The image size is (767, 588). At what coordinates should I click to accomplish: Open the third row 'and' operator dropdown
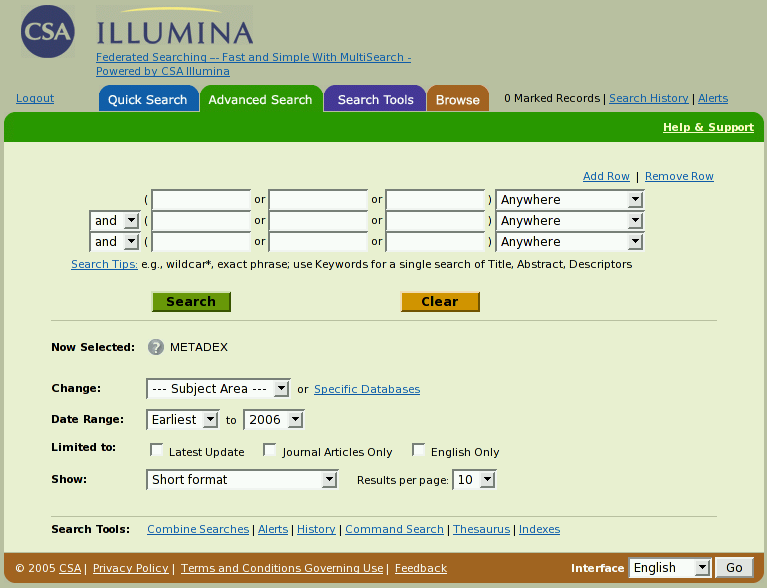[x=115, y=242]
